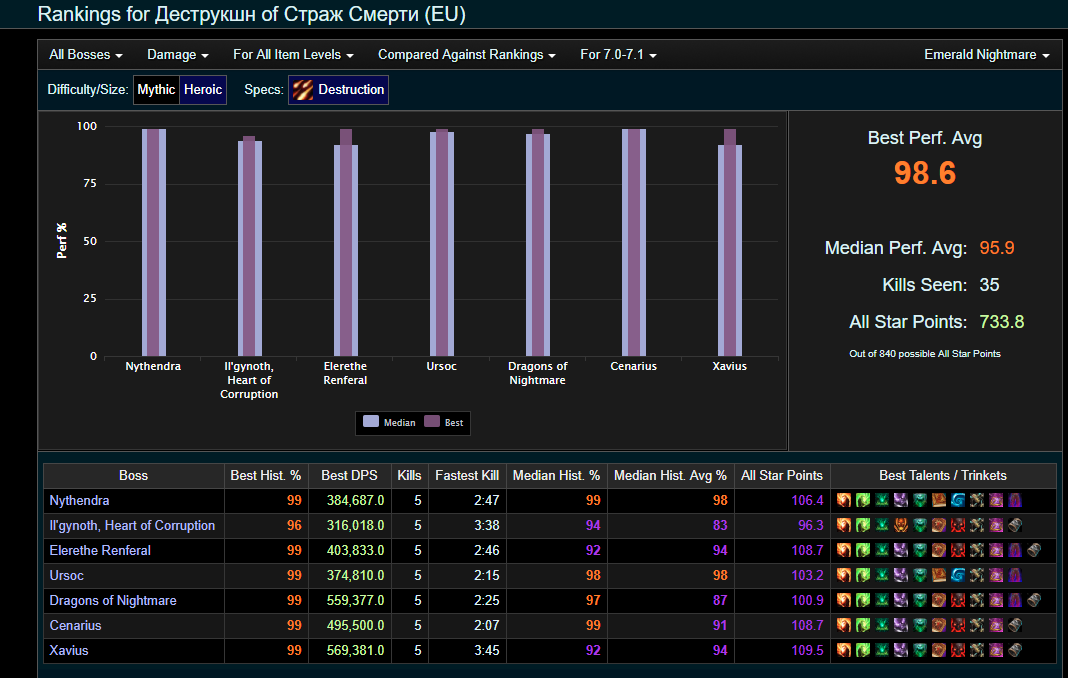
Task: Click the purple robe icon in Elerethe Renferal row
Action: click(x=1015, y=550)
